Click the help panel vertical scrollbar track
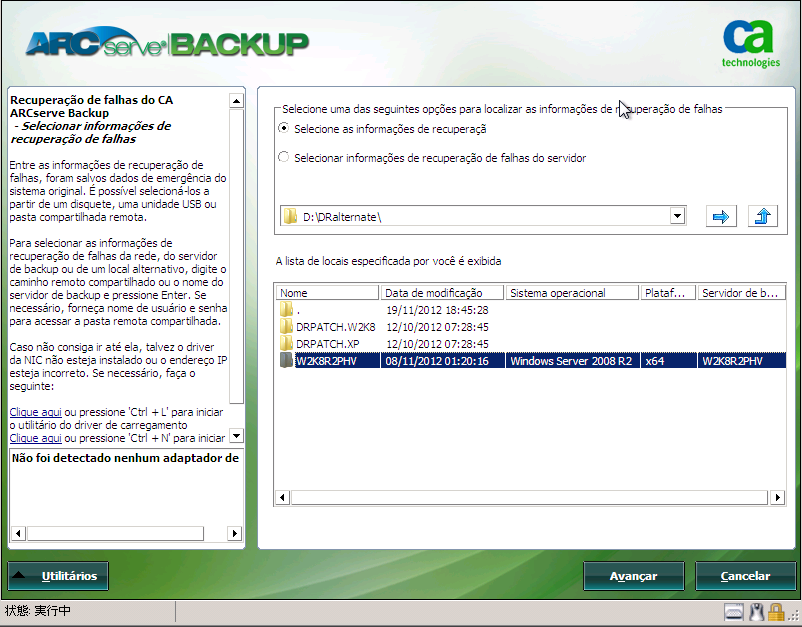 pyautogui.click(x=236, y=256)
